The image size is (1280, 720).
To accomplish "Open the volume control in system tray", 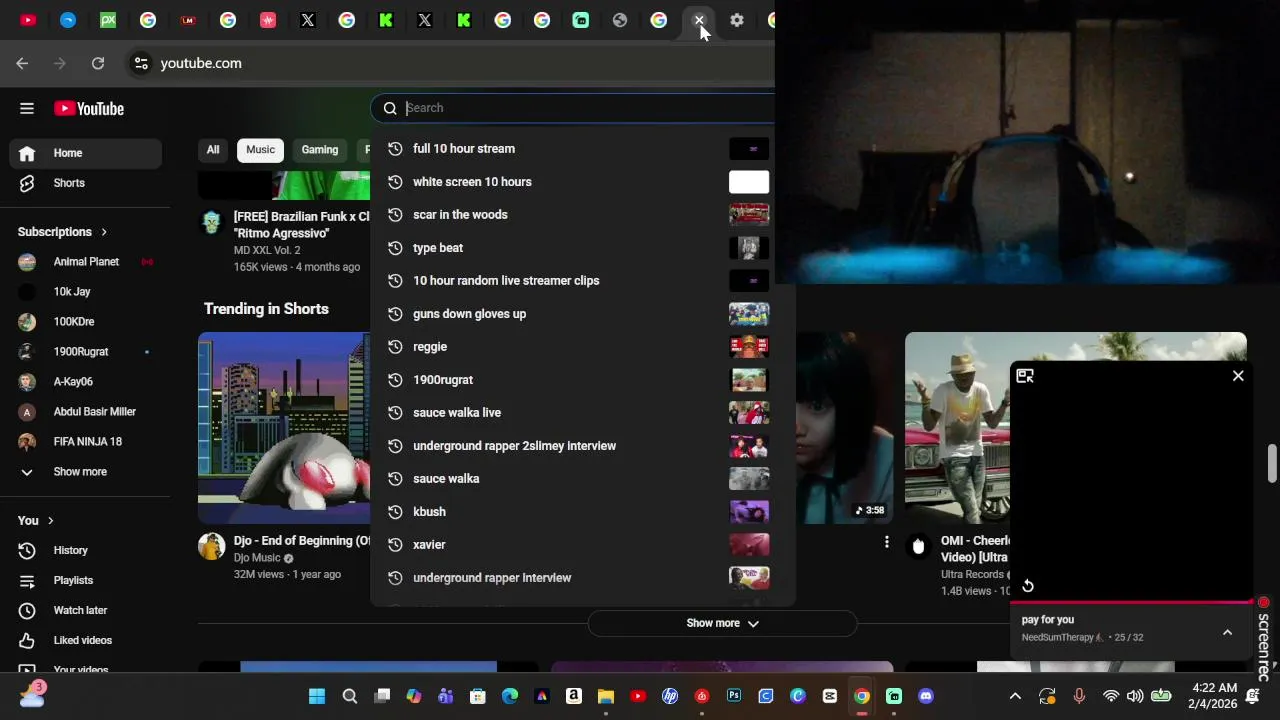I will pyautogui.click(x=1135, y=696).
